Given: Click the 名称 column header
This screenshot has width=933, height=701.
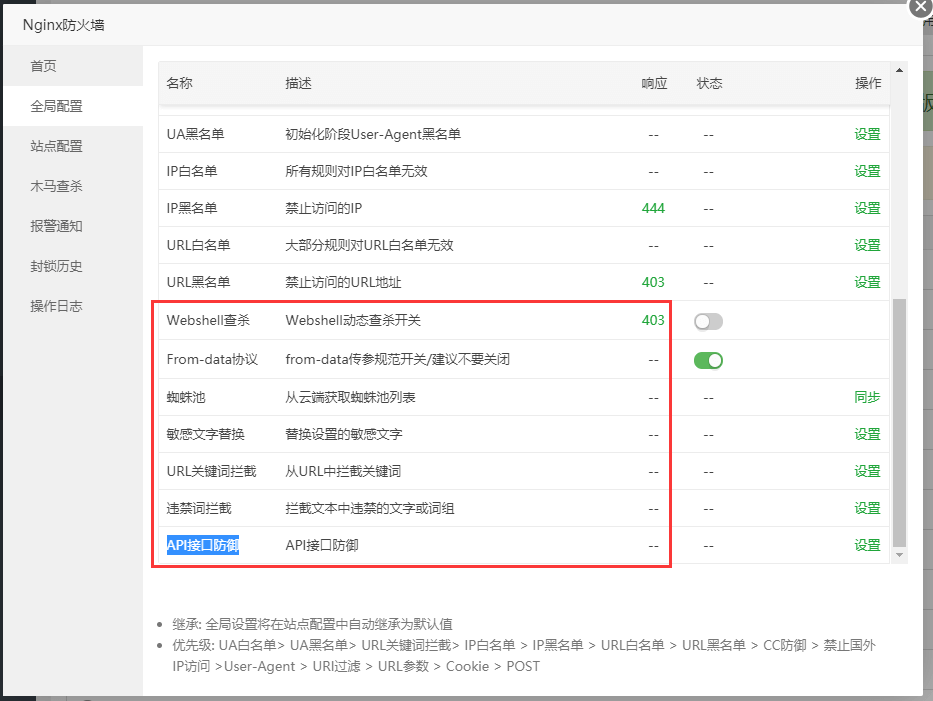Looking at the screenshot, I should 179,83.
